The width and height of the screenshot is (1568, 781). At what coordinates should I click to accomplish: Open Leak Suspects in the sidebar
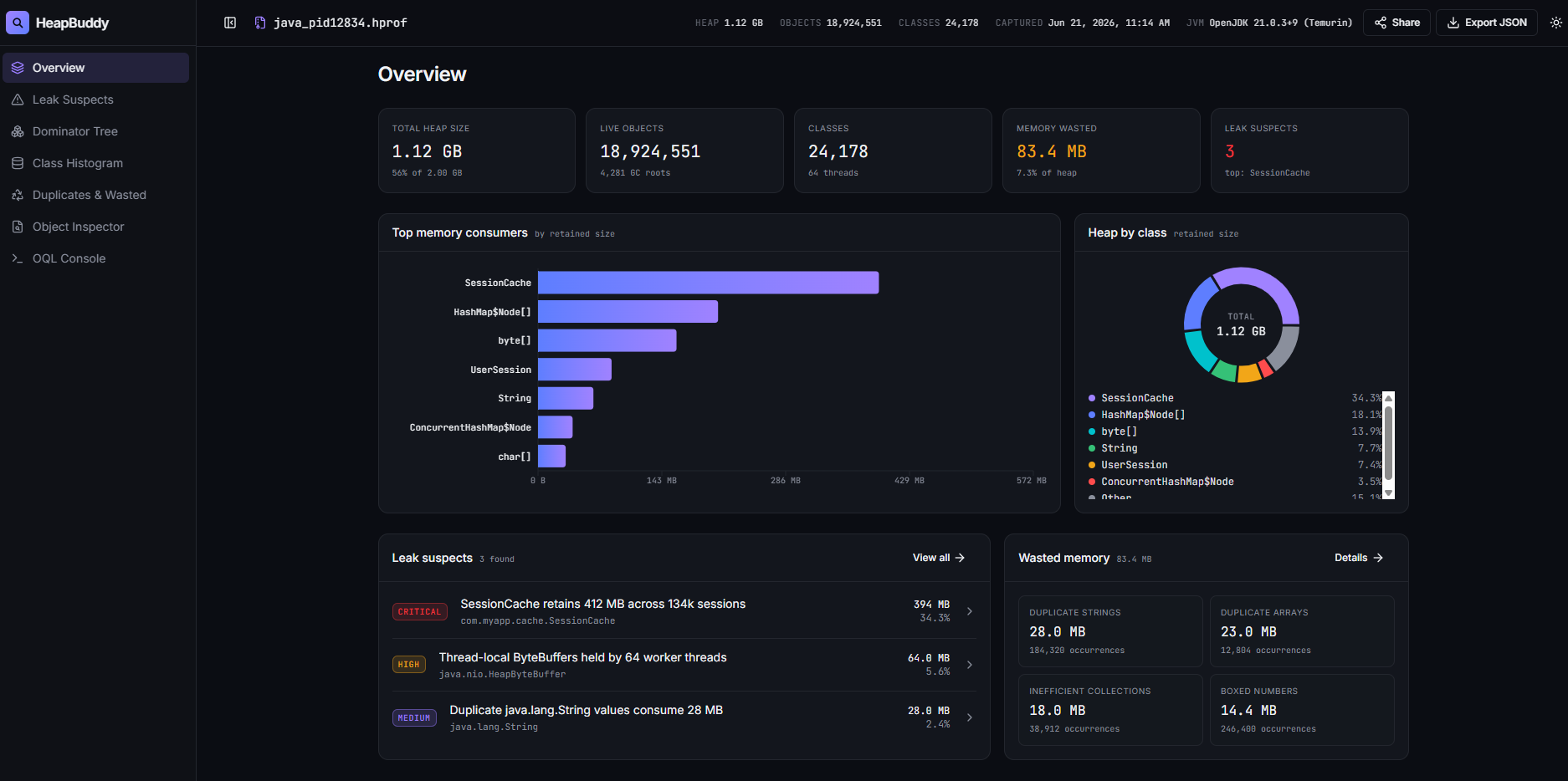coord(96,100)
